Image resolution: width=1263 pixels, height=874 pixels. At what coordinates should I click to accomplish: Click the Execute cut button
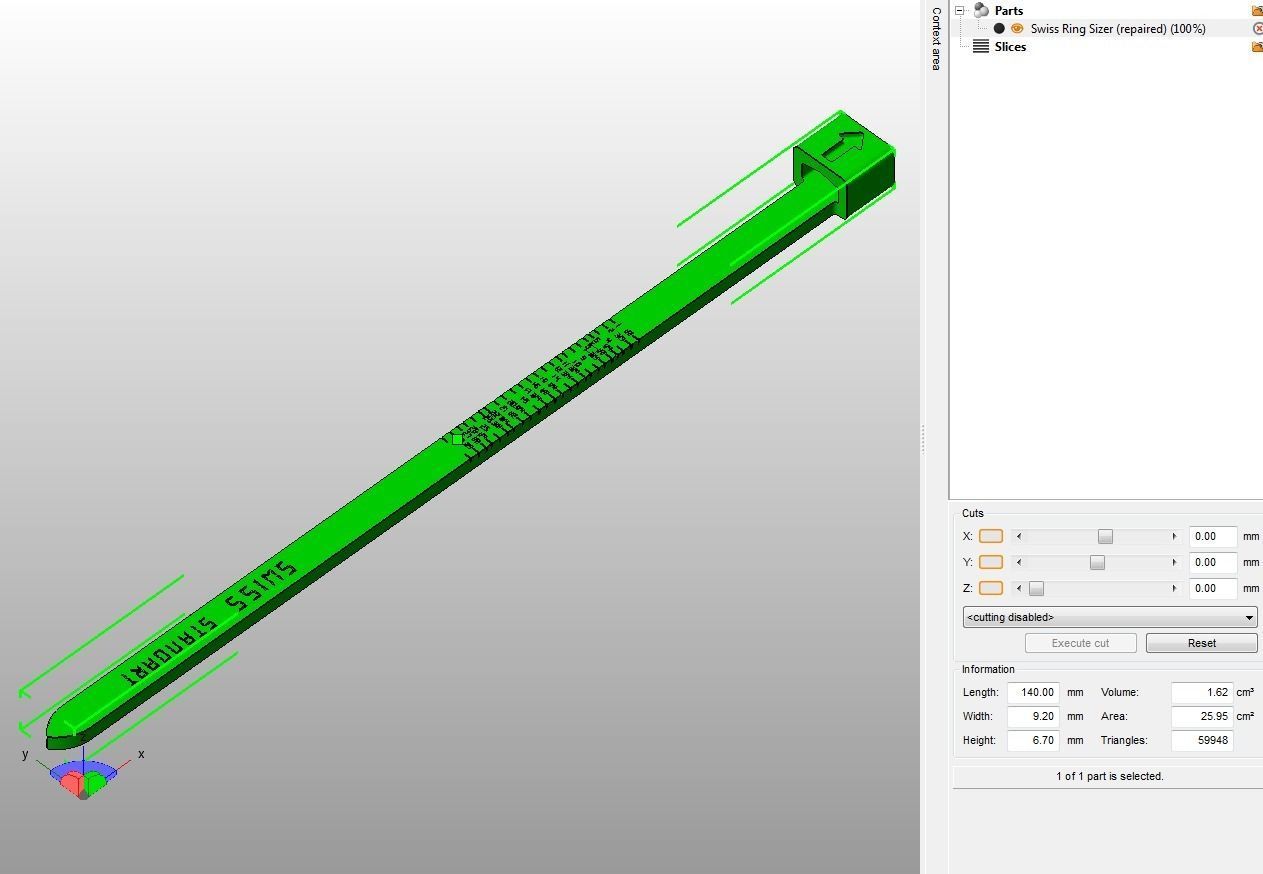pos(1080,643)
